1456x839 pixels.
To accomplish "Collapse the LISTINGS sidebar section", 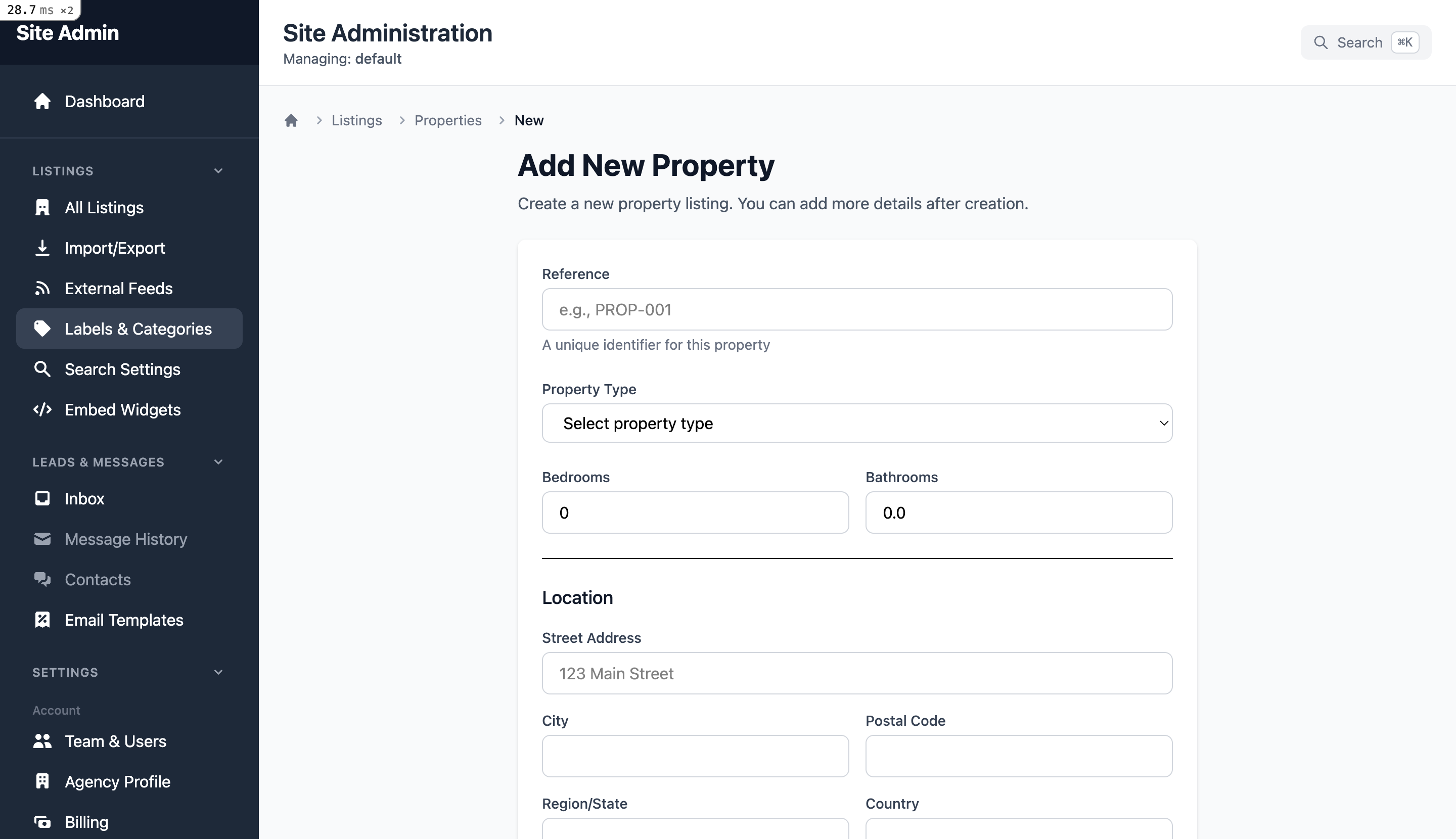I will pos(218,170).
